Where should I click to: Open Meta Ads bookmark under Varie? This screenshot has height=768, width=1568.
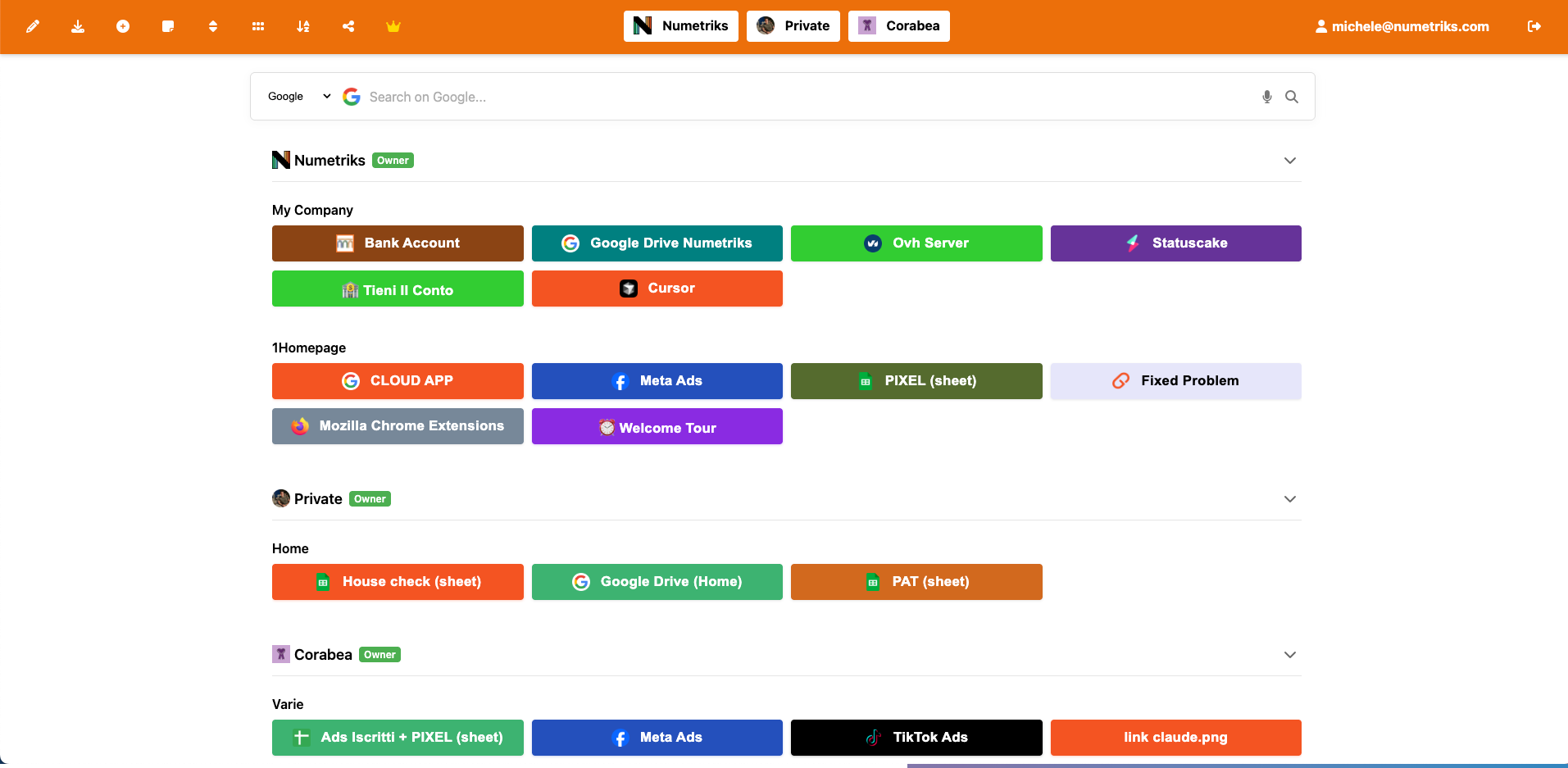point(657,738)
